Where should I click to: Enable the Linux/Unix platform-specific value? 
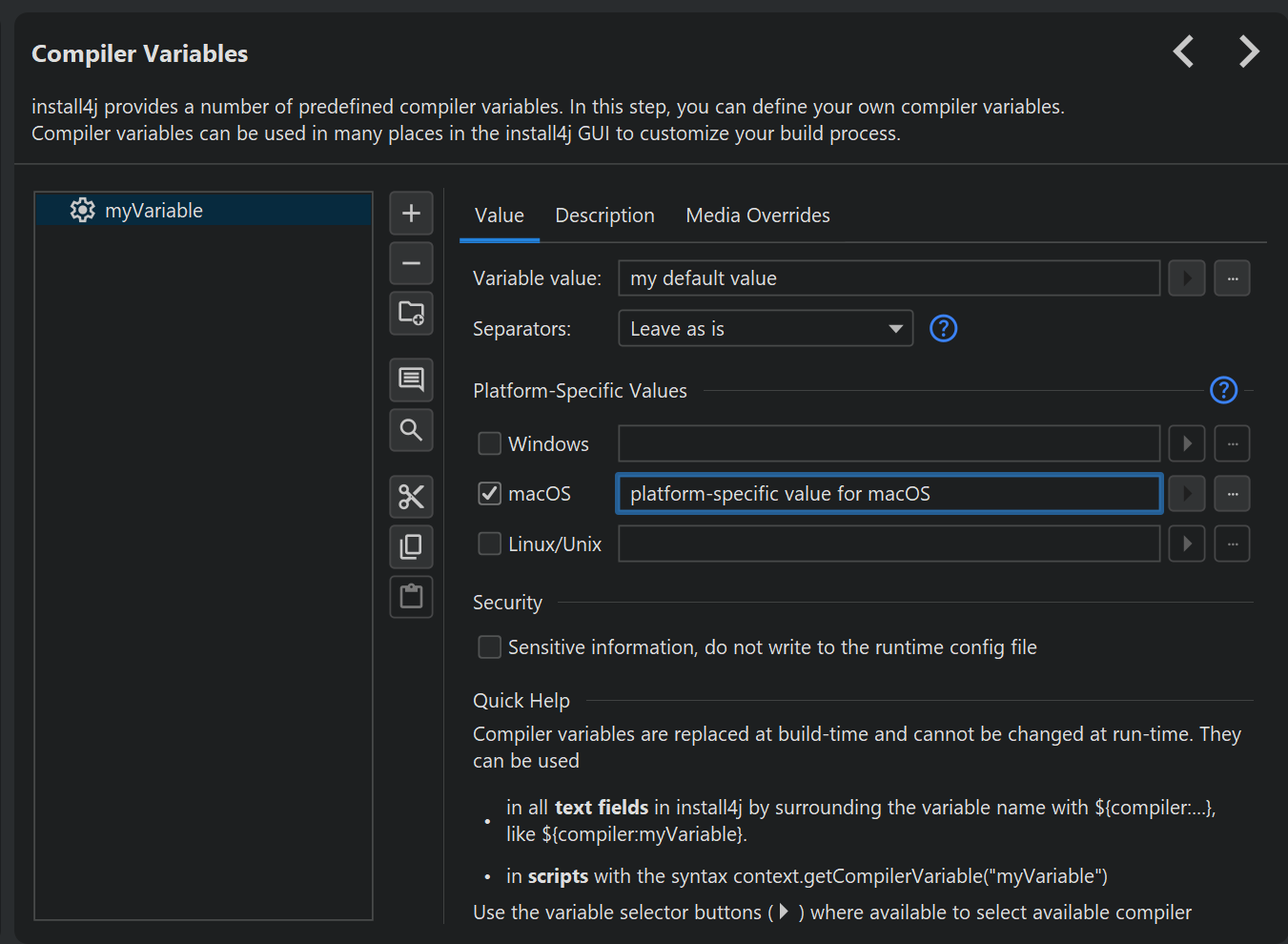[x=489, y=544]
